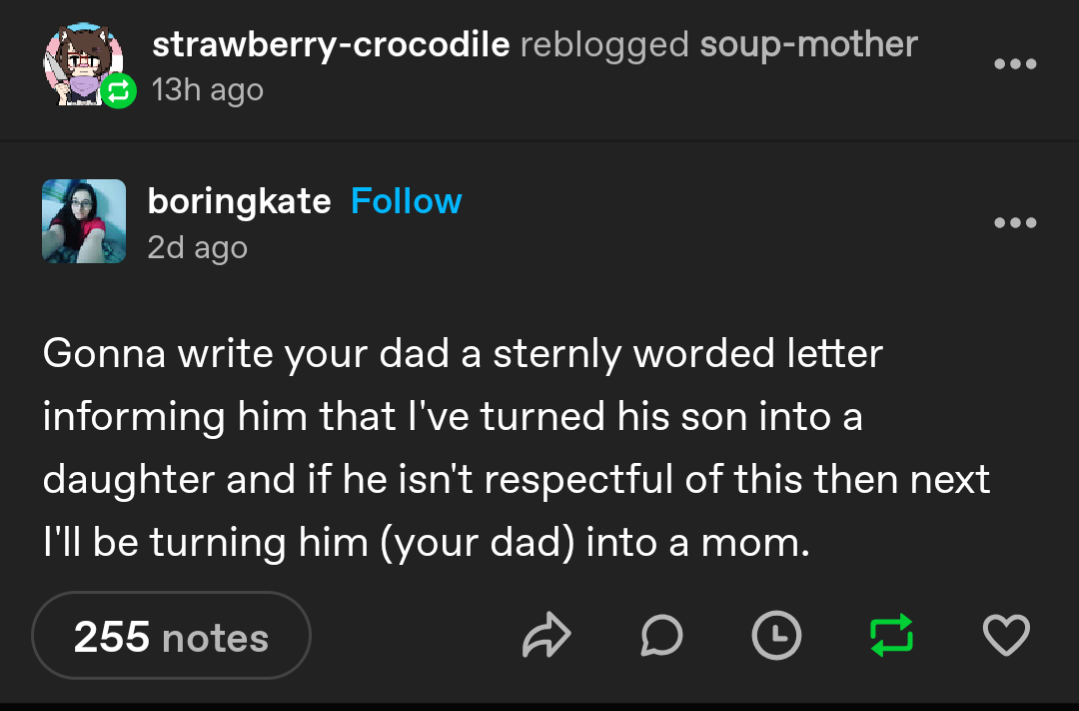Toggle the green reblog button
This screenshot has height=711, width=1079.
tap(892, 637)
